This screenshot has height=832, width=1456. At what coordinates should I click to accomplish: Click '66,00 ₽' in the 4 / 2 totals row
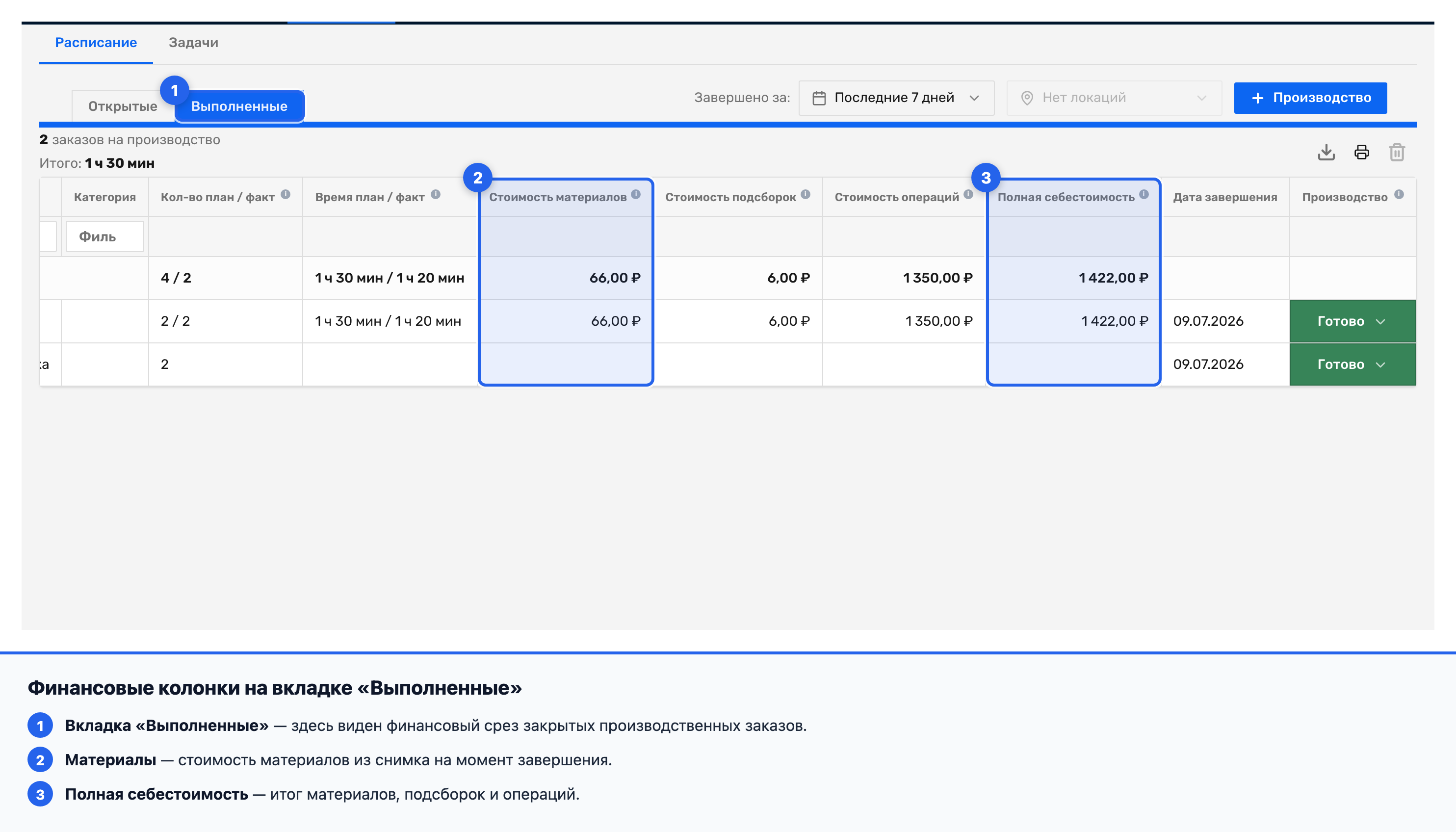616,278
